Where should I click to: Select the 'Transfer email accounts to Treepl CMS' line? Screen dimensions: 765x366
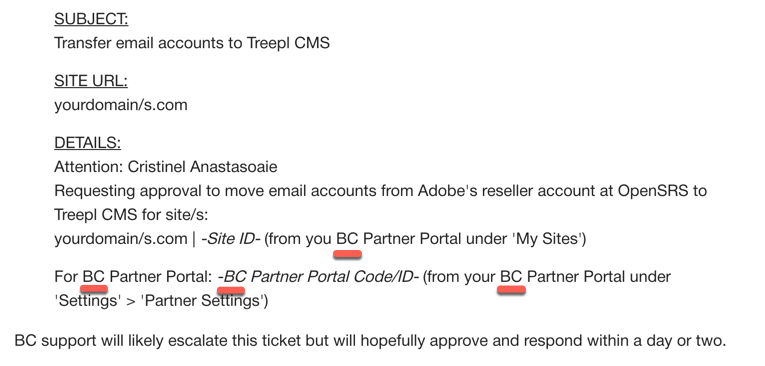coord(192,43)
